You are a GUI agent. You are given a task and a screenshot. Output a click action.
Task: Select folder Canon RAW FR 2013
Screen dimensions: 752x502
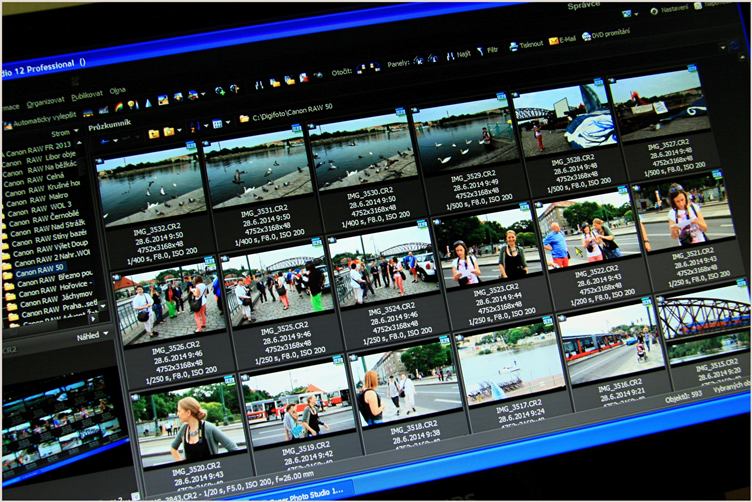click(38, 149)
